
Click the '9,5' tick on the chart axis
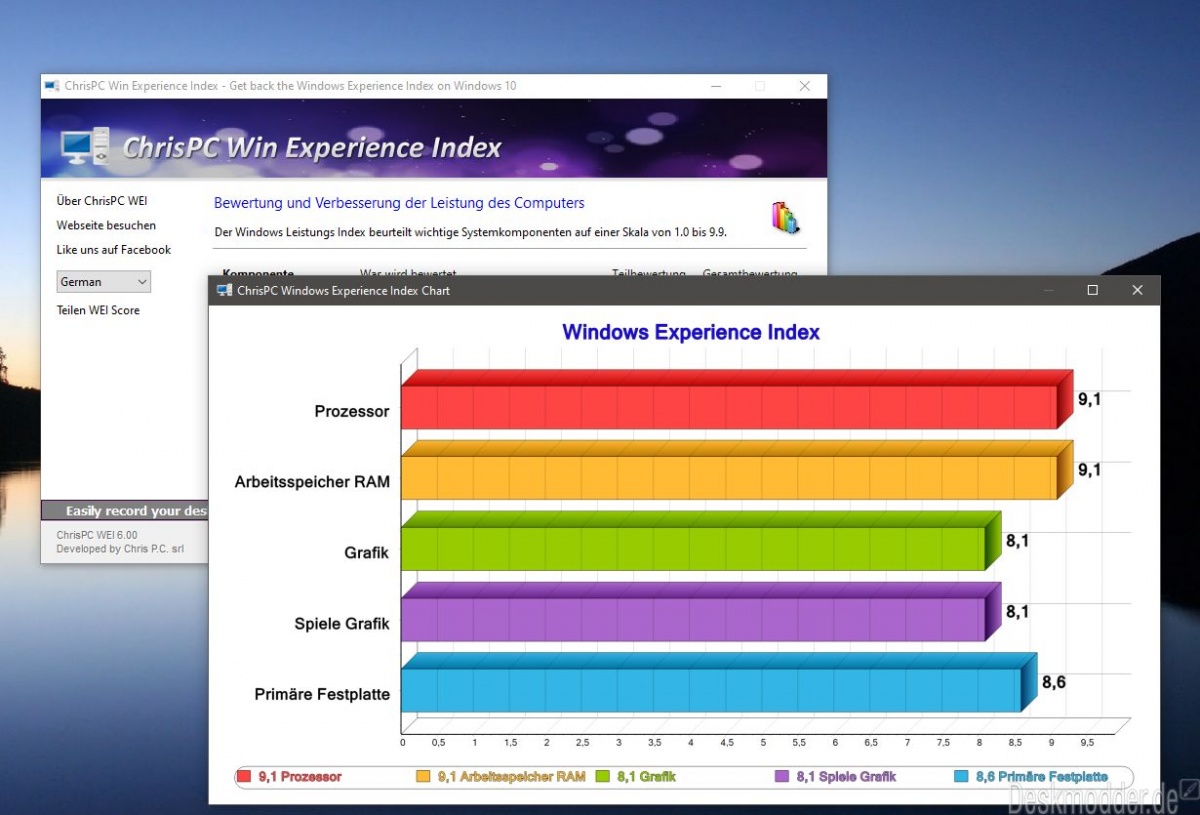coord(1087,743)
